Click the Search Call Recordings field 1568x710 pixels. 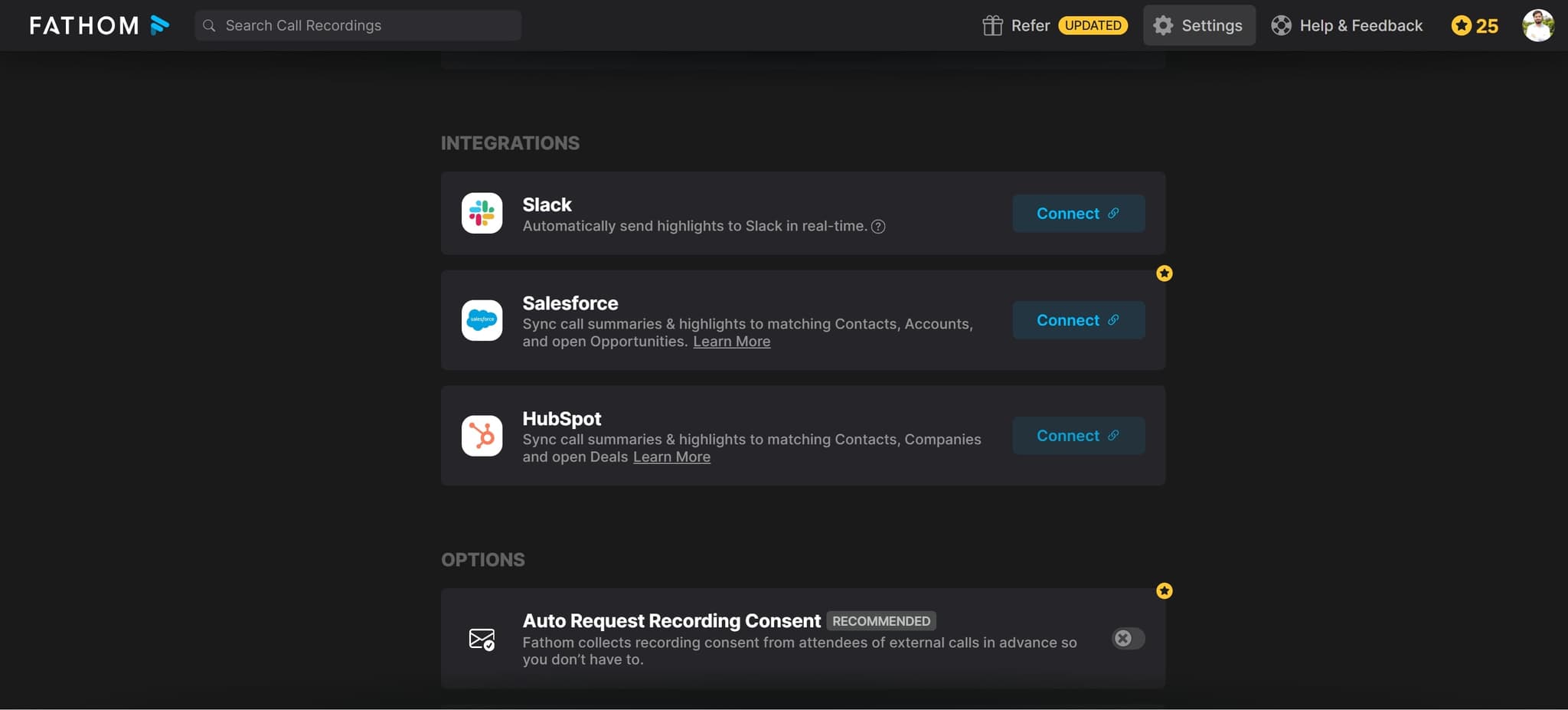(357, 25)
